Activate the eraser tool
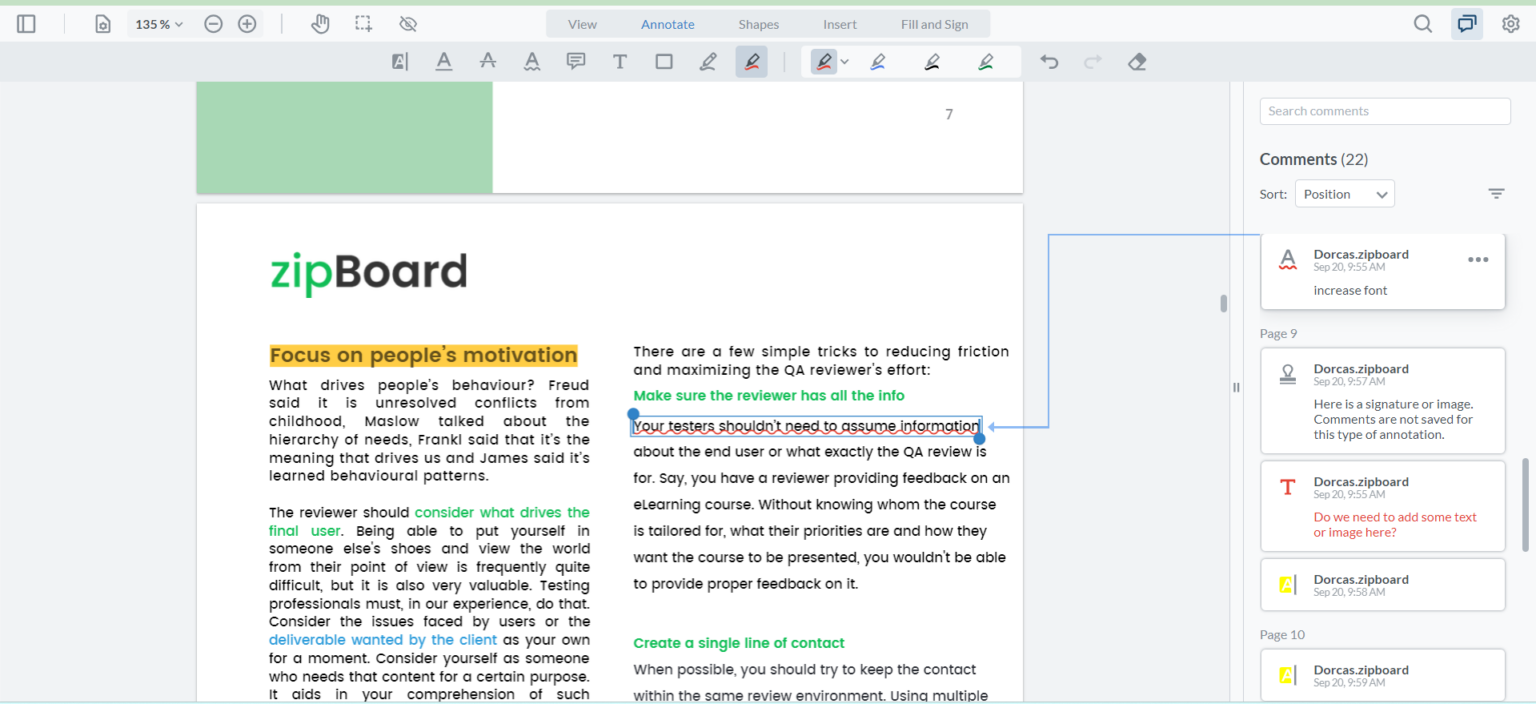Viewport: 1536px width, 704px height. 1136,61
